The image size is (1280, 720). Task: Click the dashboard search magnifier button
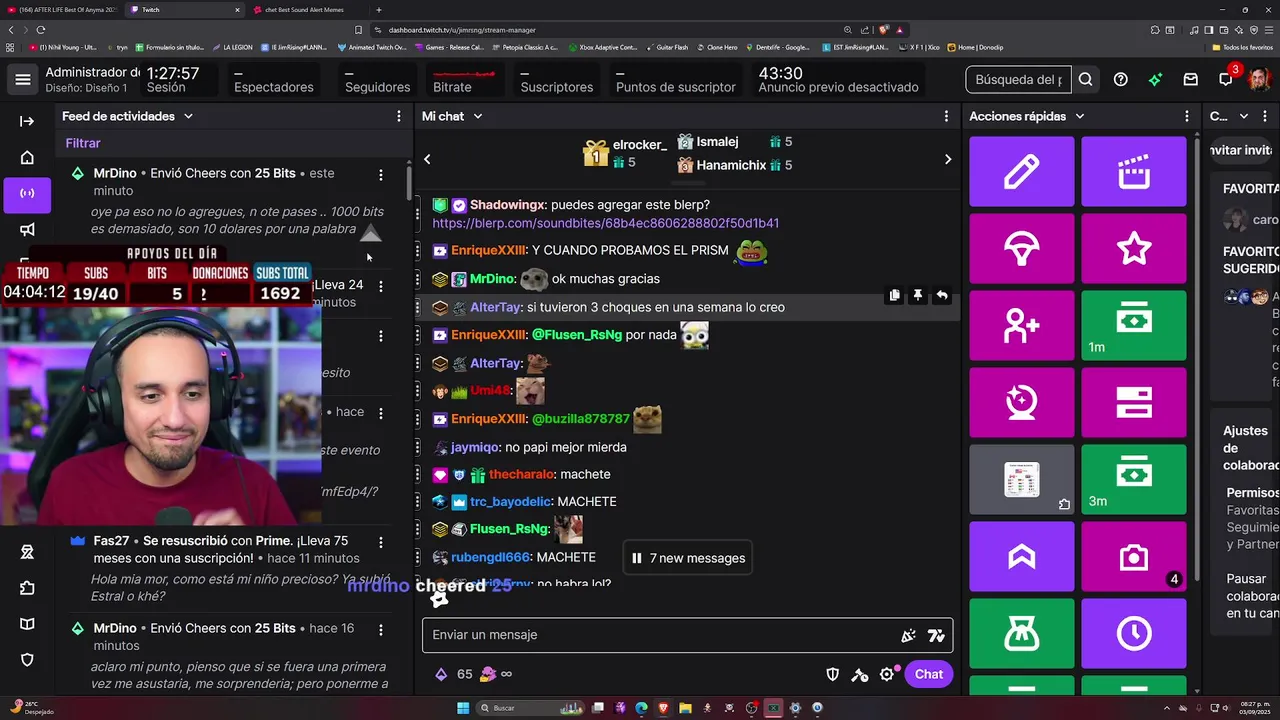pyautogui.click(x=1085, y=80)
